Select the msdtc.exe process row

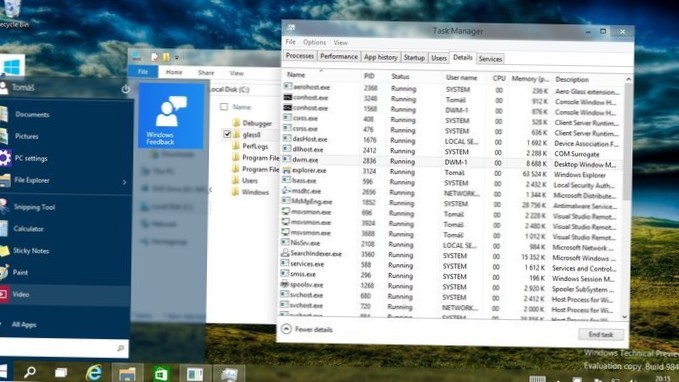(x=450, y=193)
